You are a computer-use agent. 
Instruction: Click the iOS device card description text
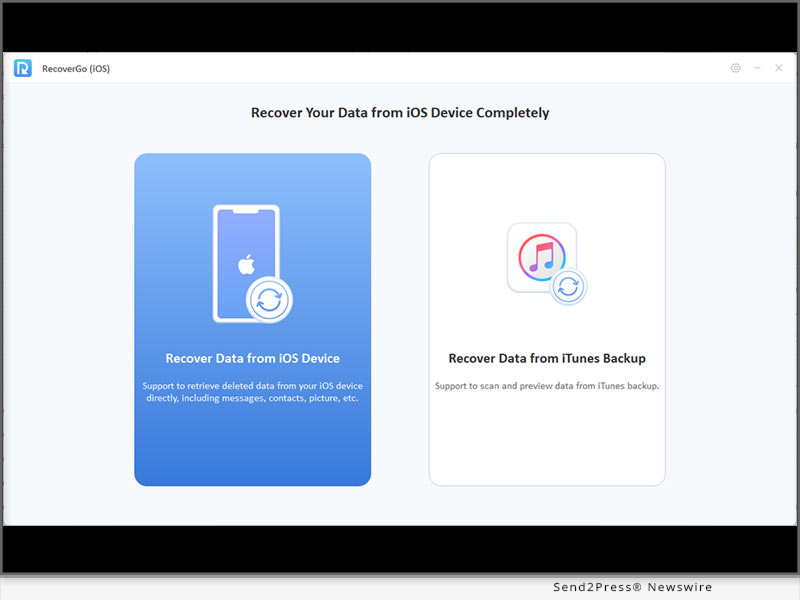252,392
